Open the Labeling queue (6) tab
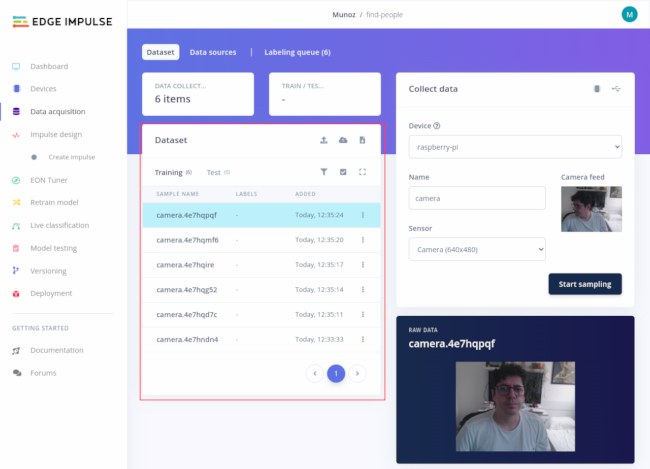Image resolution: width=650 pixels, height=469 pixels. pos(297,52)
